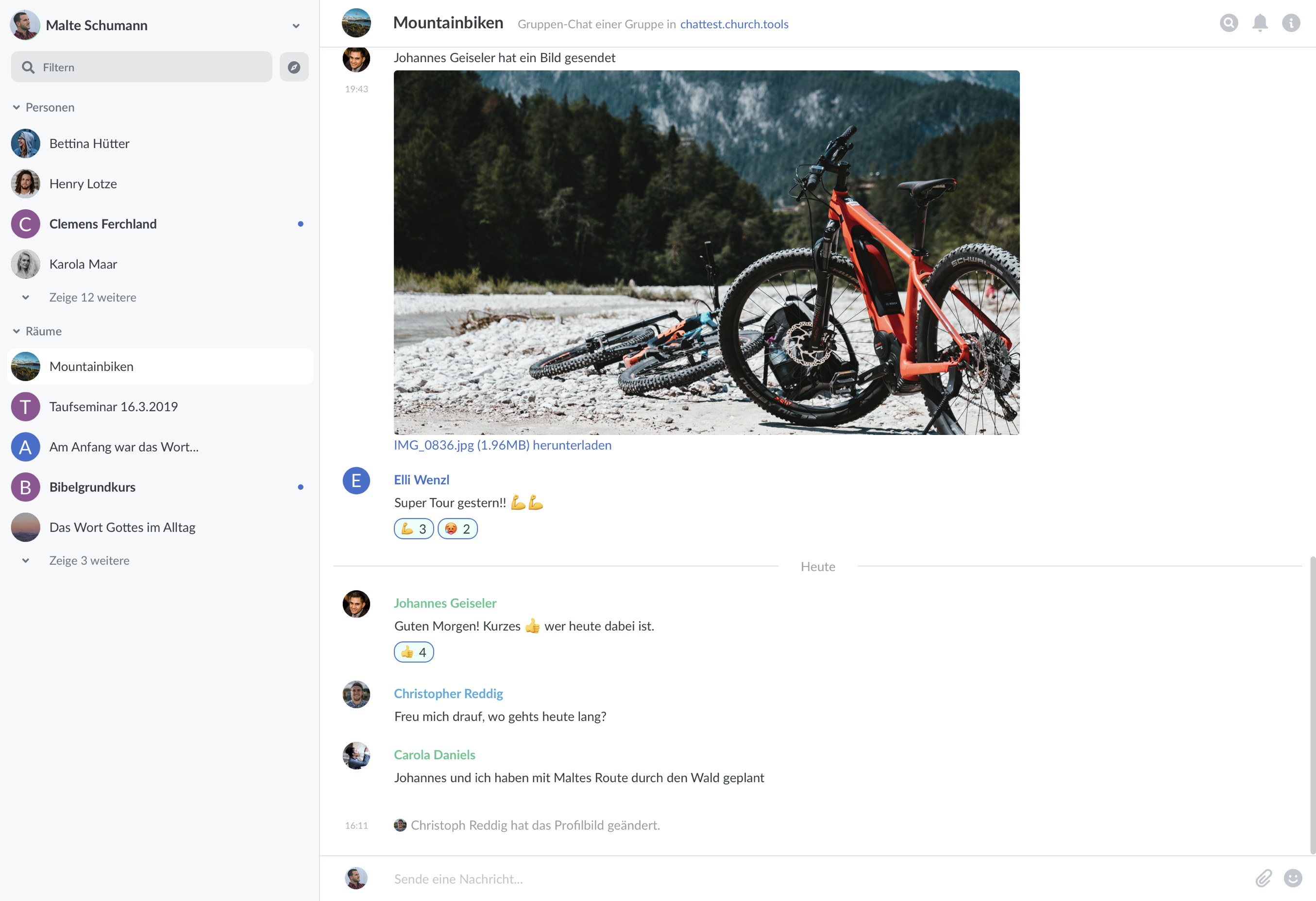
Task: Click the notification bell icon
Action: pyautogui.click(x=1260, y=23)
